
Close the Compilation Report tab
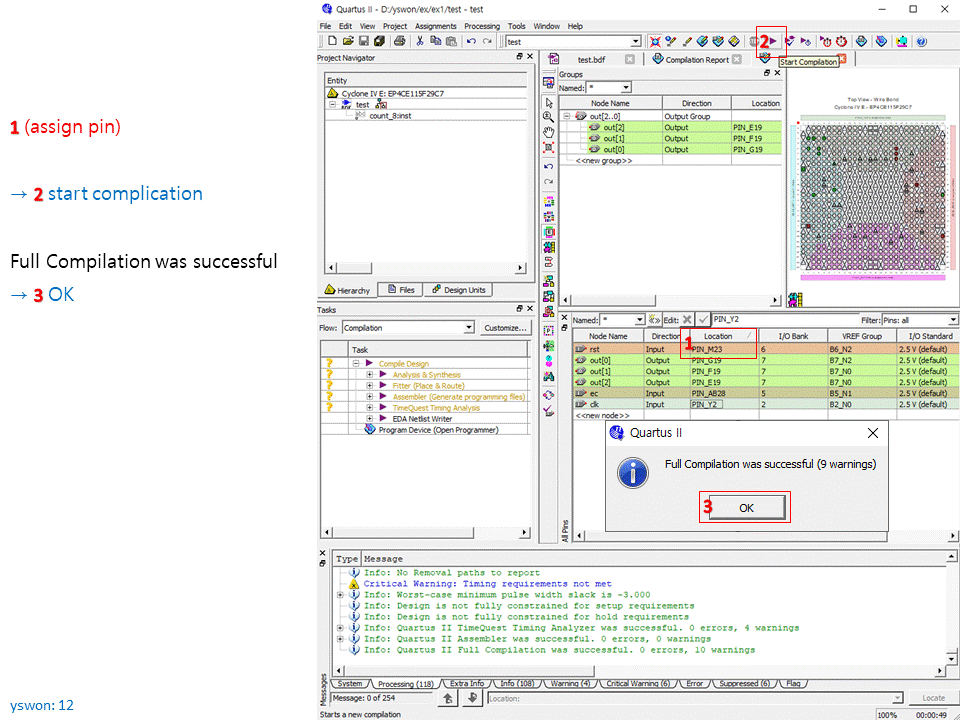pos(737,59)
